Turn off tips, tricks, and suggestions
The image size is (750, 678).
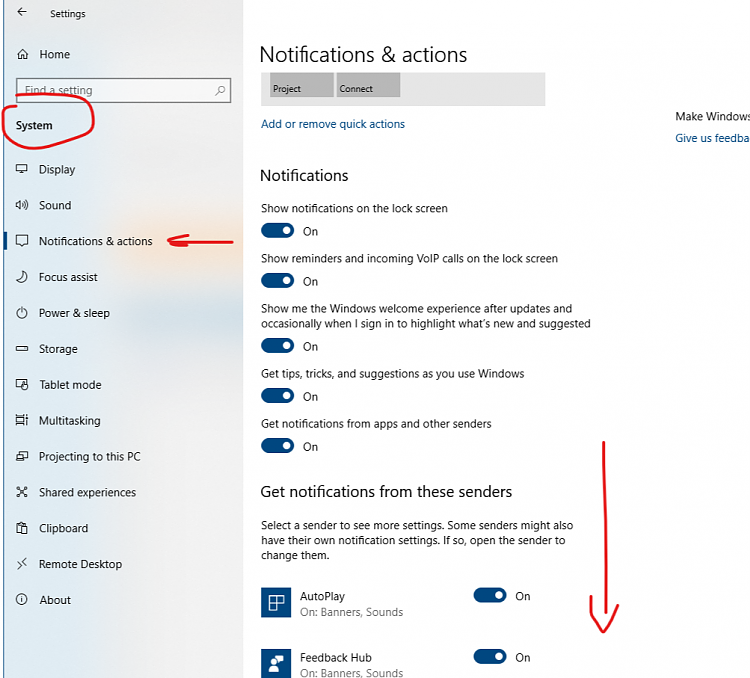[x=277, y=396]
